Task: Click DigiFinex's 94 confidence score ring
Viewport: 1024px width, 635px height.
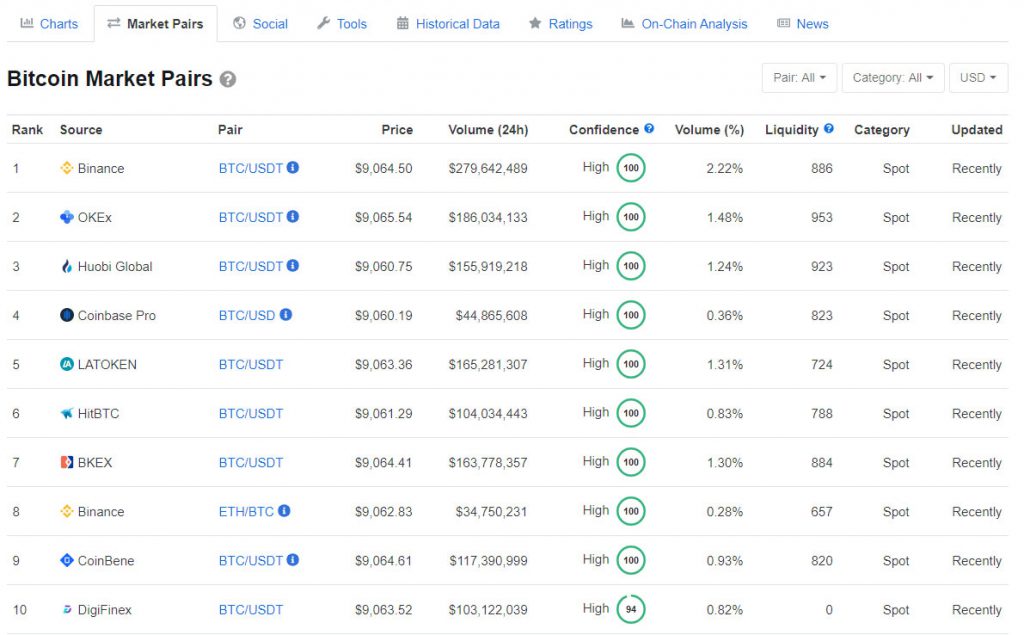Action: coord(631,608)
